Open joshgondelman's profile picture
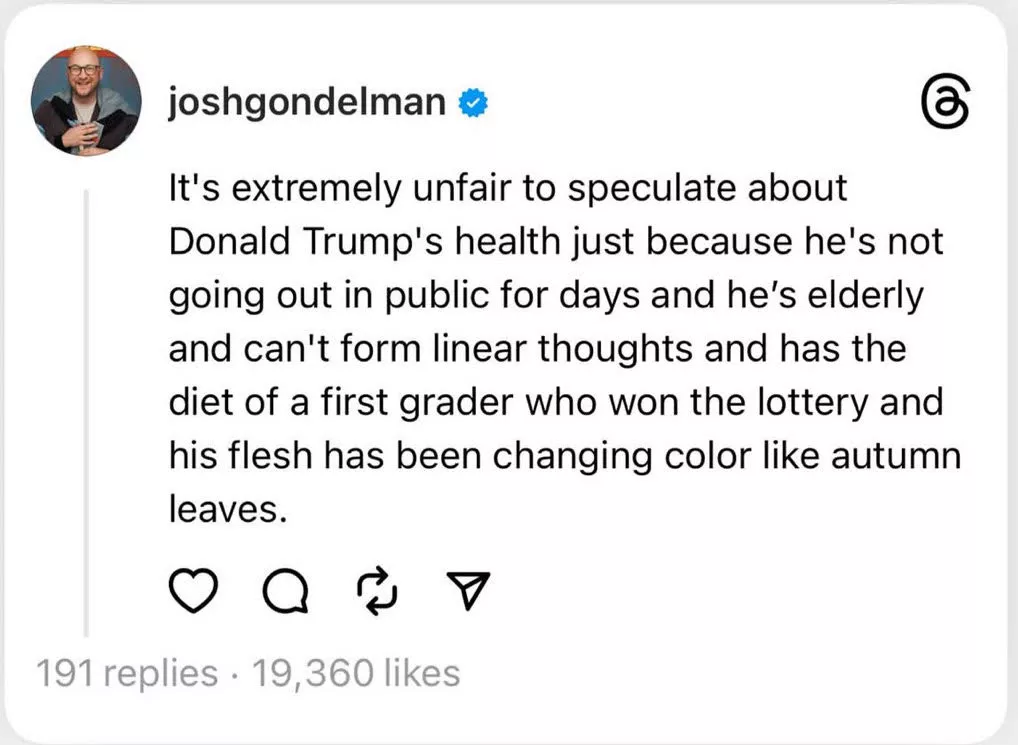 tap(86, 101)
